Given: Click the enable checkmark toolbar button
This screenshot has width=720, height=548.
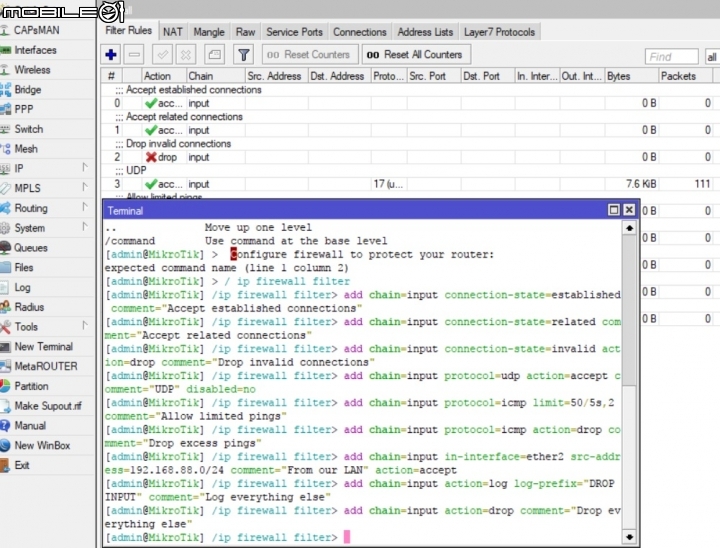Looking at the screenshot, I should coord(161,55).
